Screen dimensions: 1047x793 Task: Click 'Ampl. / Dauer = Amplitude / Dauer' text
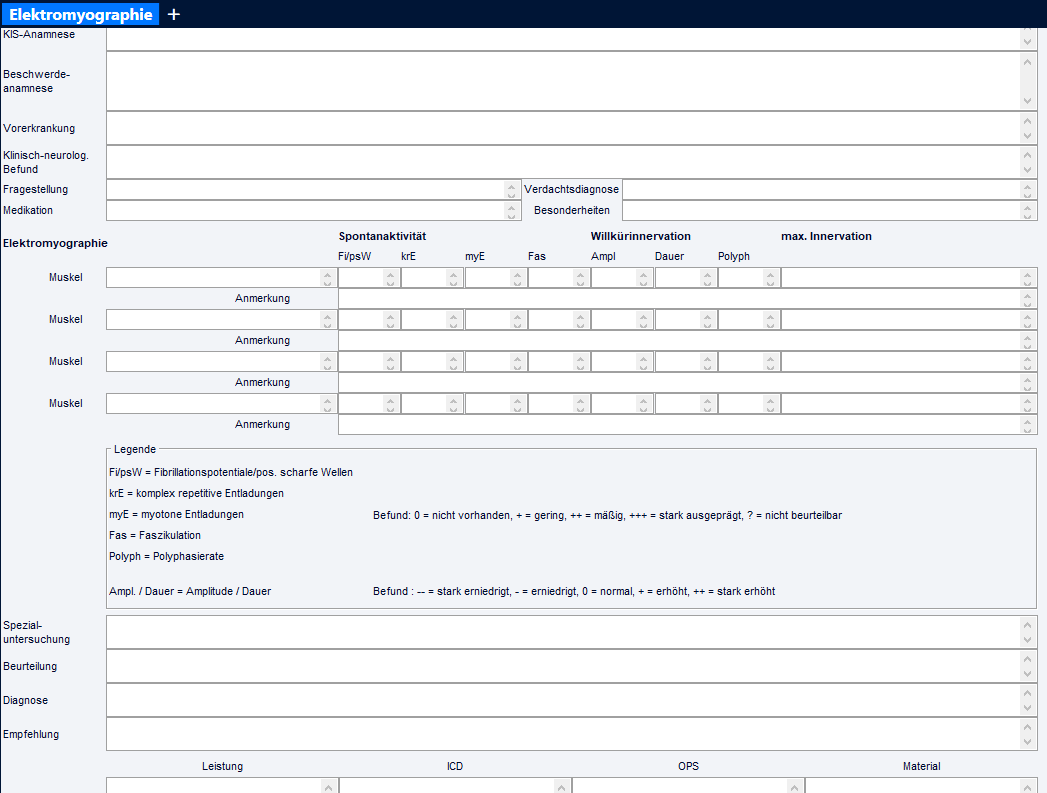pos(190,591)
